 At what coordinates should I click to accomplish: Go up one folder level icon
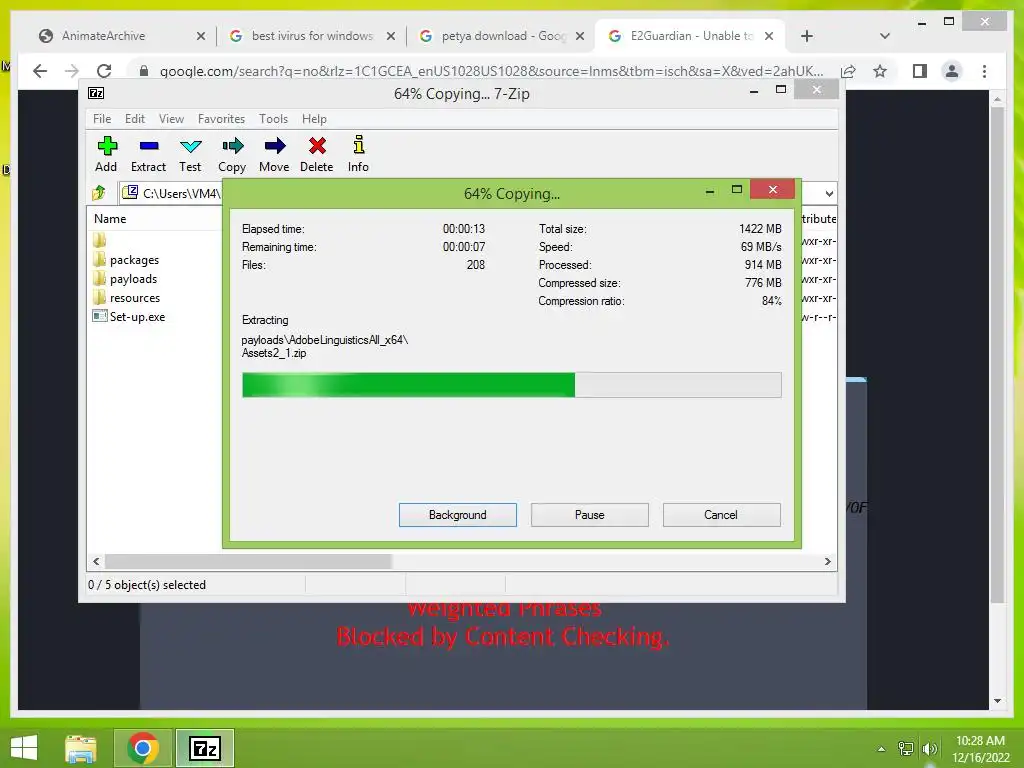[99, 193]
